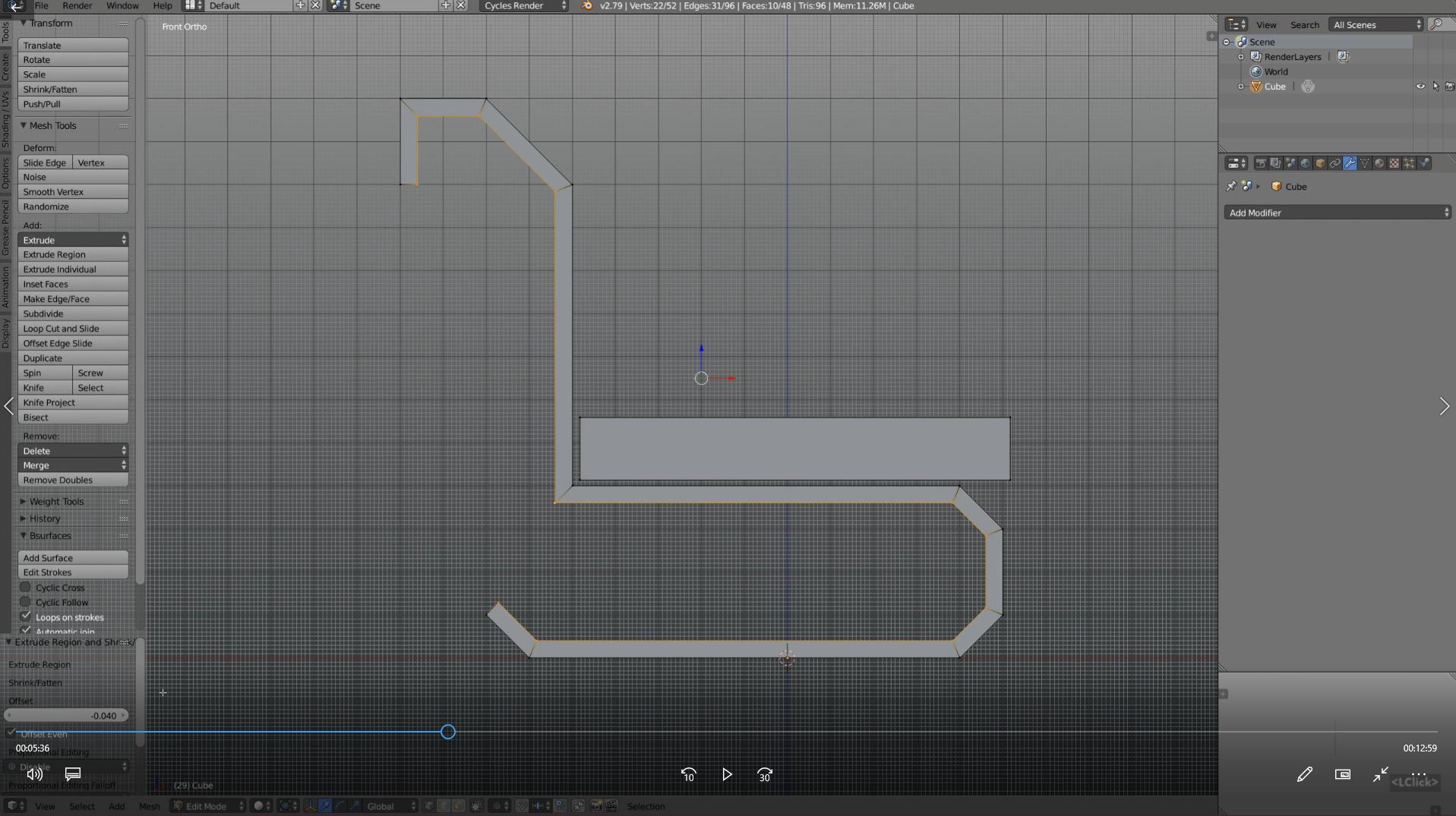
Task: Click the pin icon beside the Cube breadcrumb
Action: [1231, 186]
